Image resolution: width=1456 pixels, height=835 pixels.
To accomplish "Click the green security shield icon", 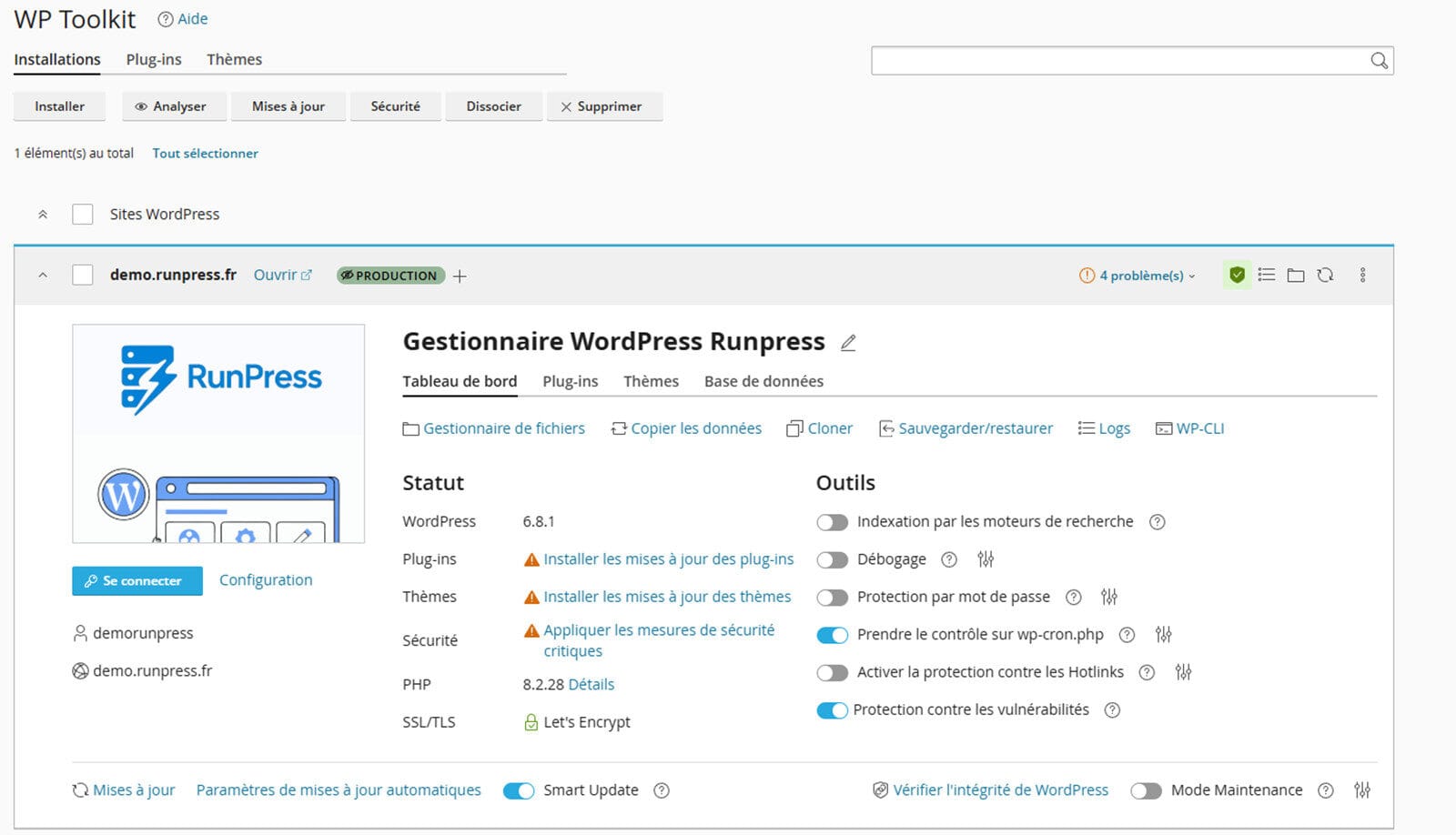I will [1237, 275].
